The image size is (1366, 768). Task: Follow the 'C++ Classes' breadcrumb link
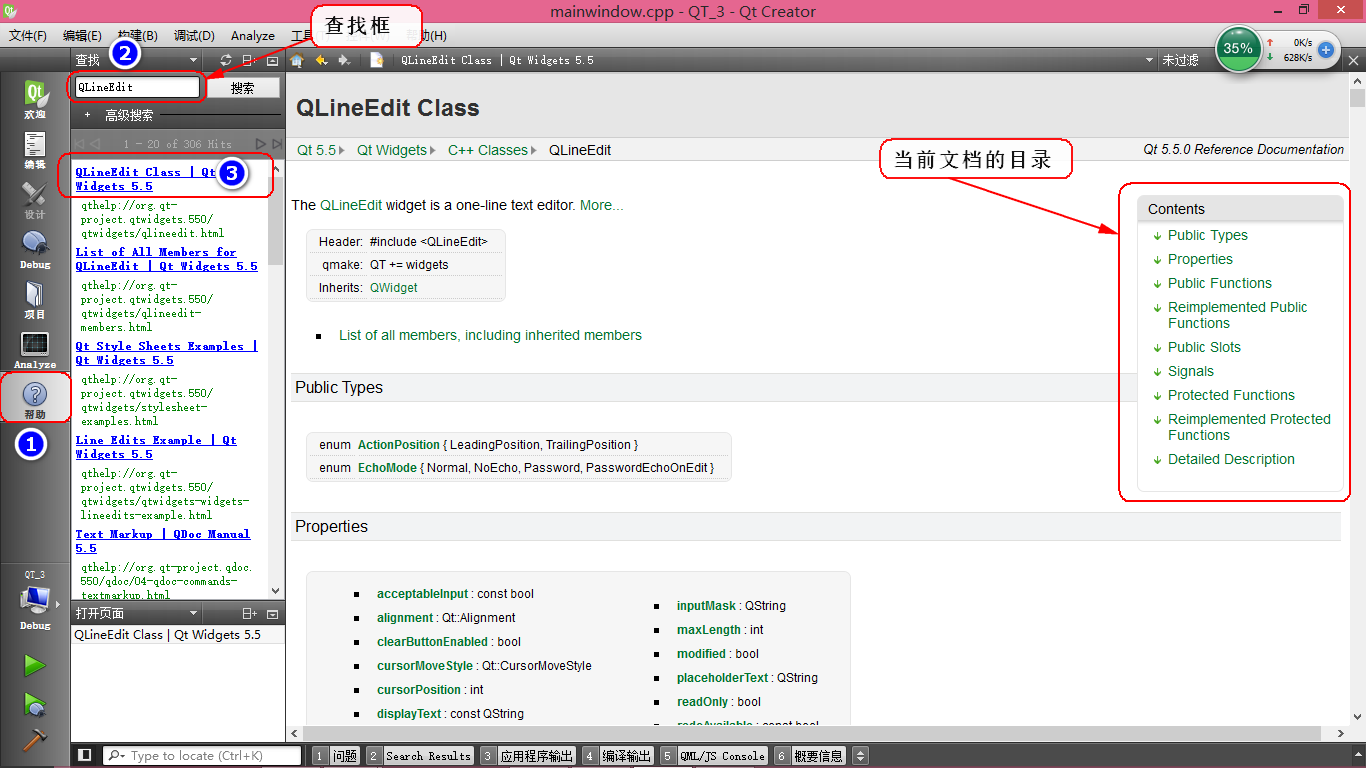coord(488,150)
